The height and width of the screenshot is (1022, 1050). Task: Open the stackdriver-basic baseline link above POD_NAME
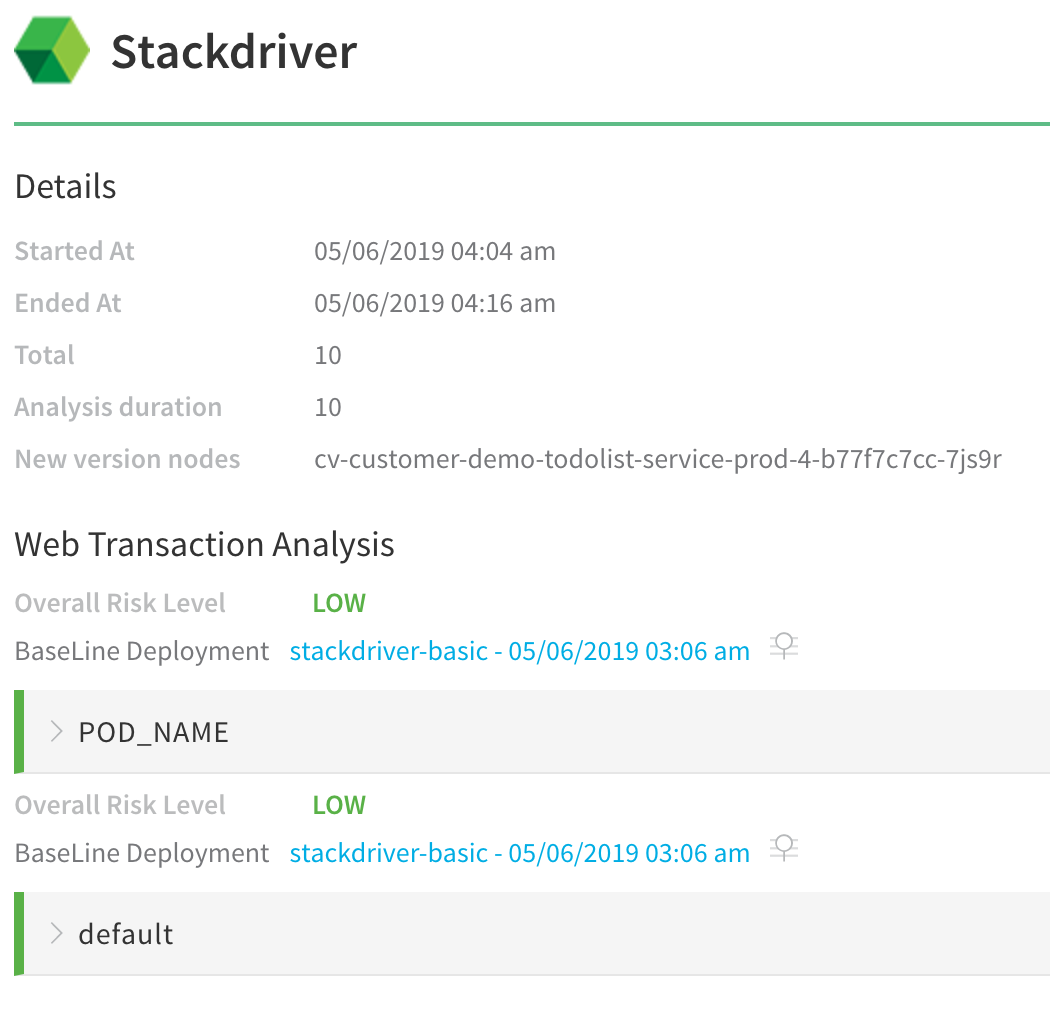coord(520,651)
